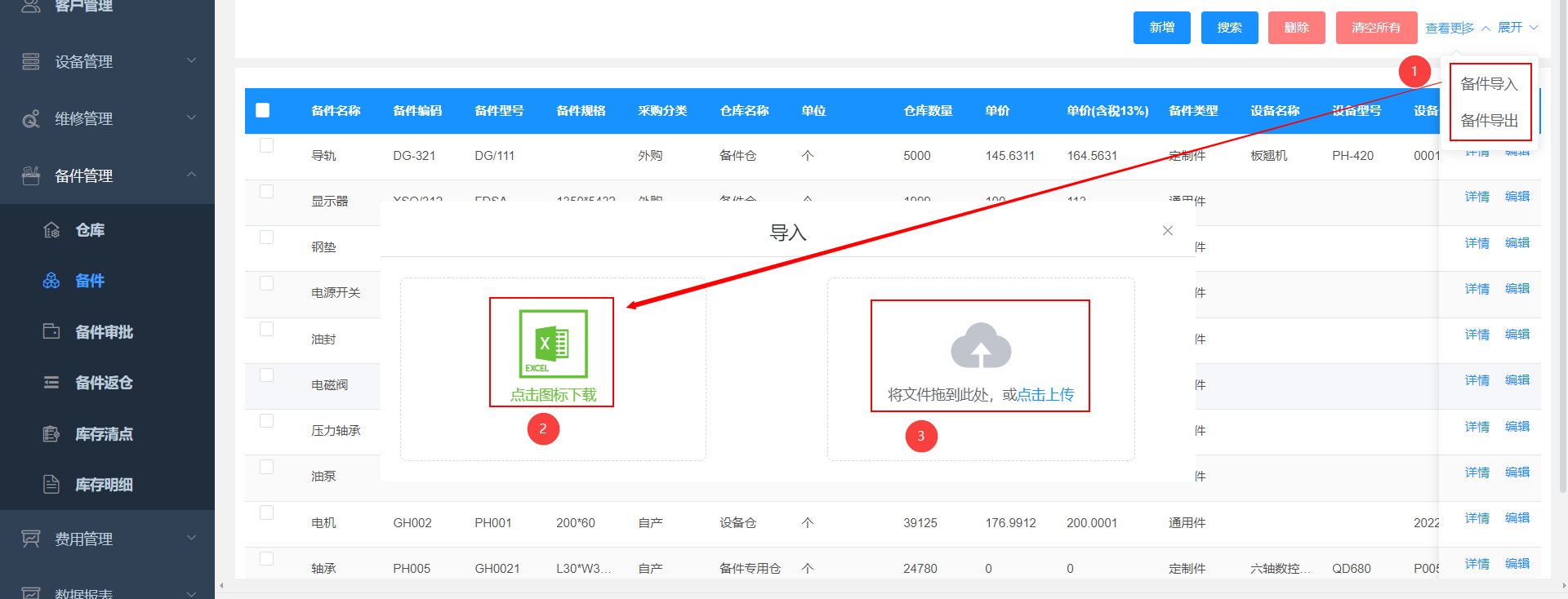The height and width of the screenshot is (599, 1568).
Task: Click the 费用管理 icon in sidebar
Action: pos(31,539)
